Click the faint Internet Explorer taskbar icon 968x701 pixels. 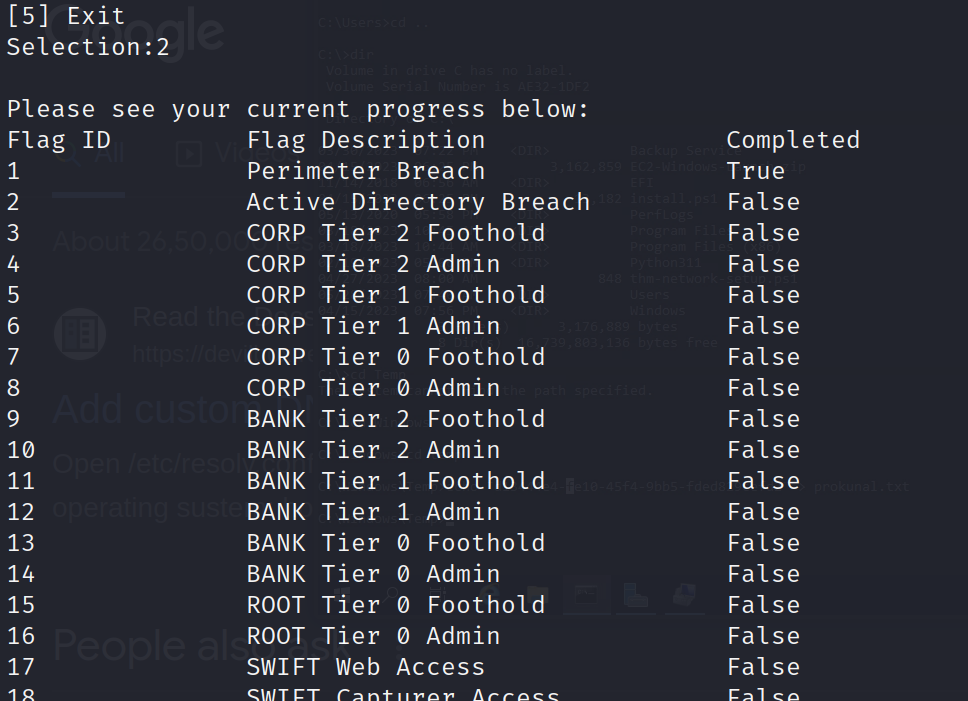click(489, 594)
